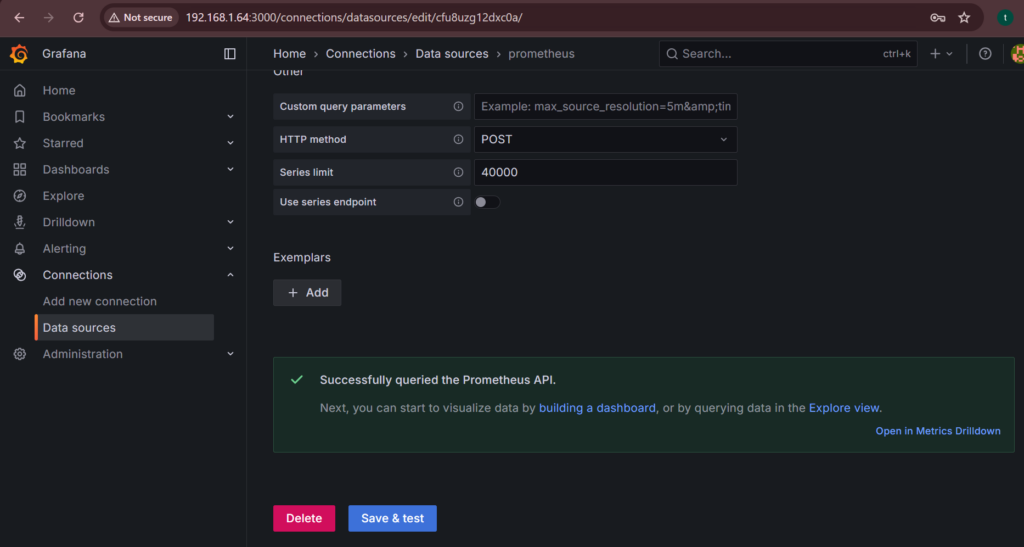Click the Starred star icon in sidebar
The image size is (1024, 547).
point(20,143)
